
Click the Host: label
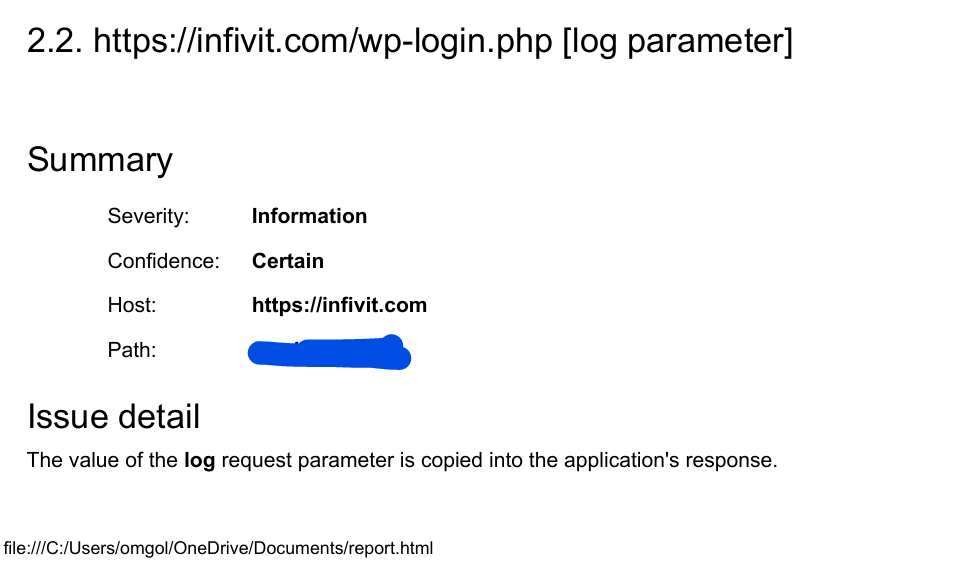tap(132, 305)
